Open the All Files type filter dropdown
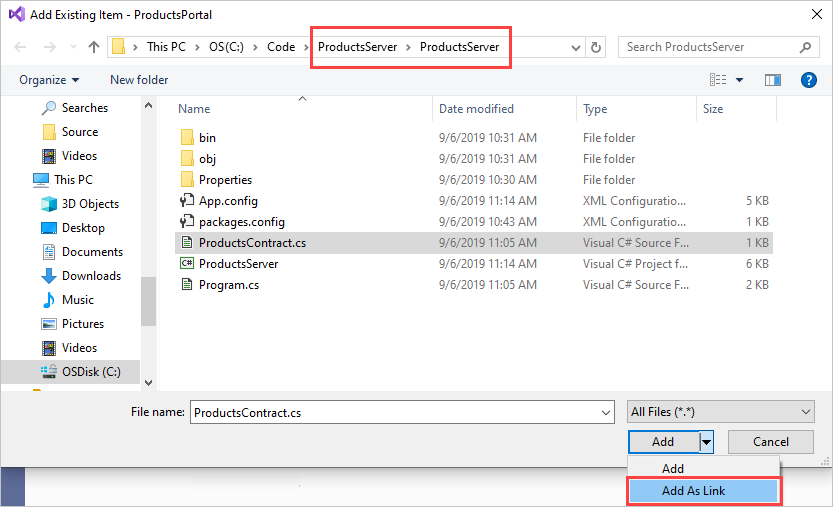Viewport: 833px width, 507px height. click(x=720, y=412)
